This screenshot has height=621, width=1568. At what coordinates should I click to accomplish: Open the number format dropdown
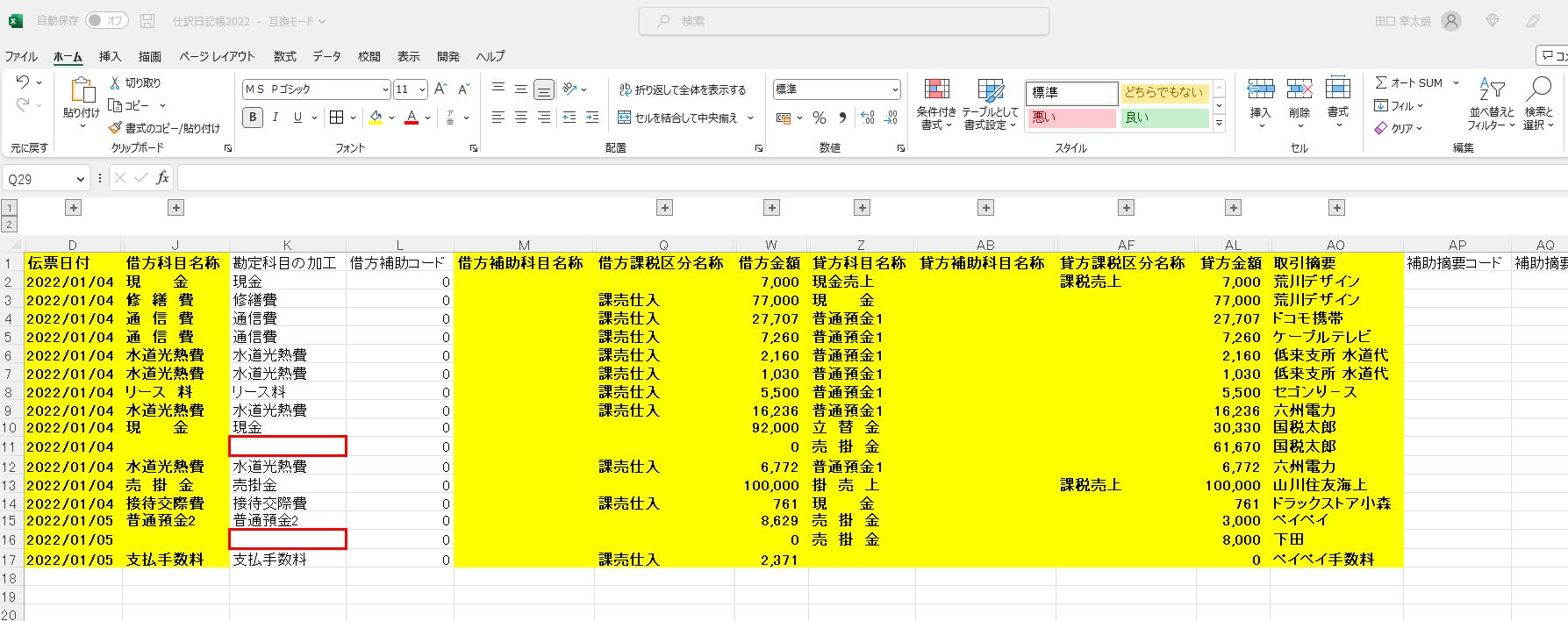coord(894,89)
